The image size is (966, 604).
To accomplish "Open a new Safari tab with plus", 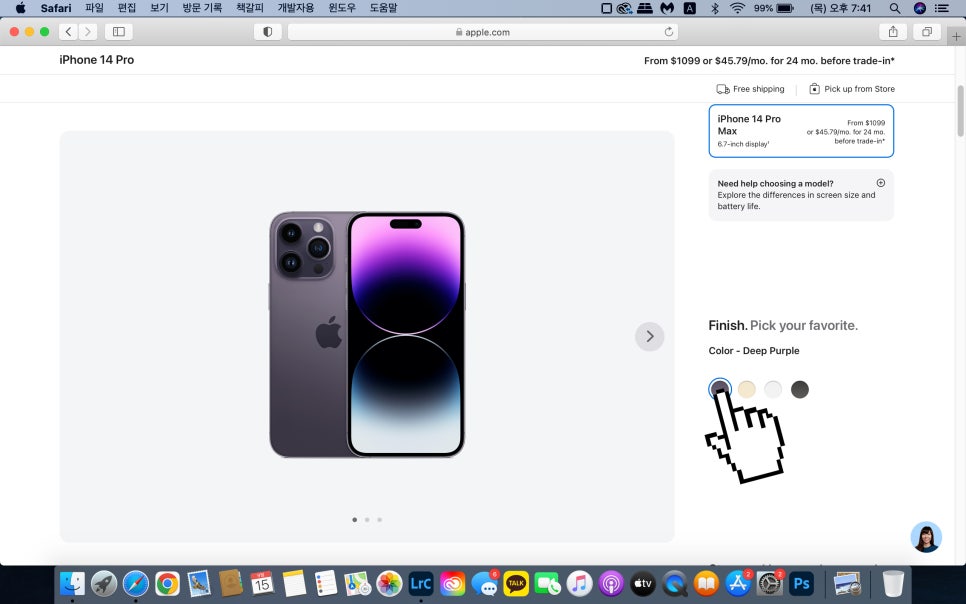I will (956, 36).
